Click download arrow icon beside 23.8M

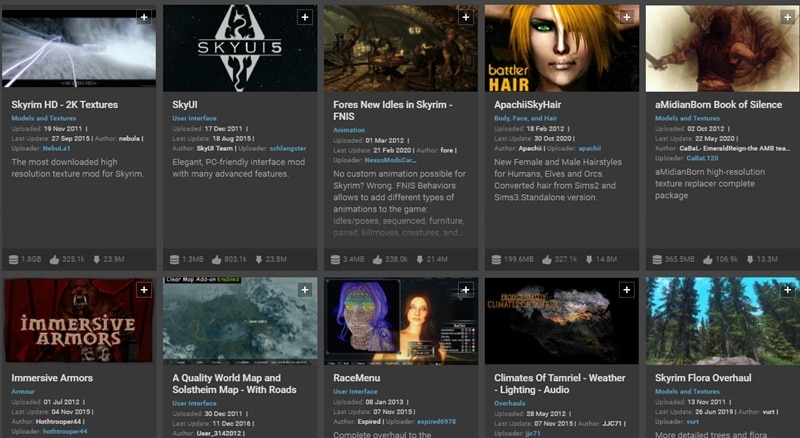(x=259, y=260)
